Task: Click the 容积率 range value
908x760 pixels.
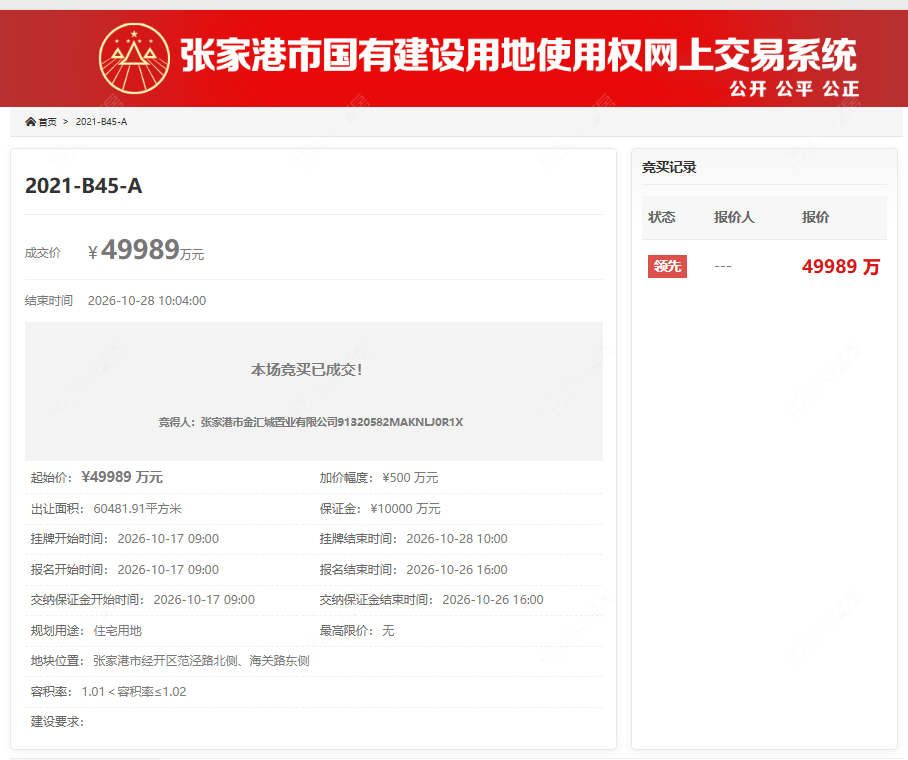Action: point(134,692)
